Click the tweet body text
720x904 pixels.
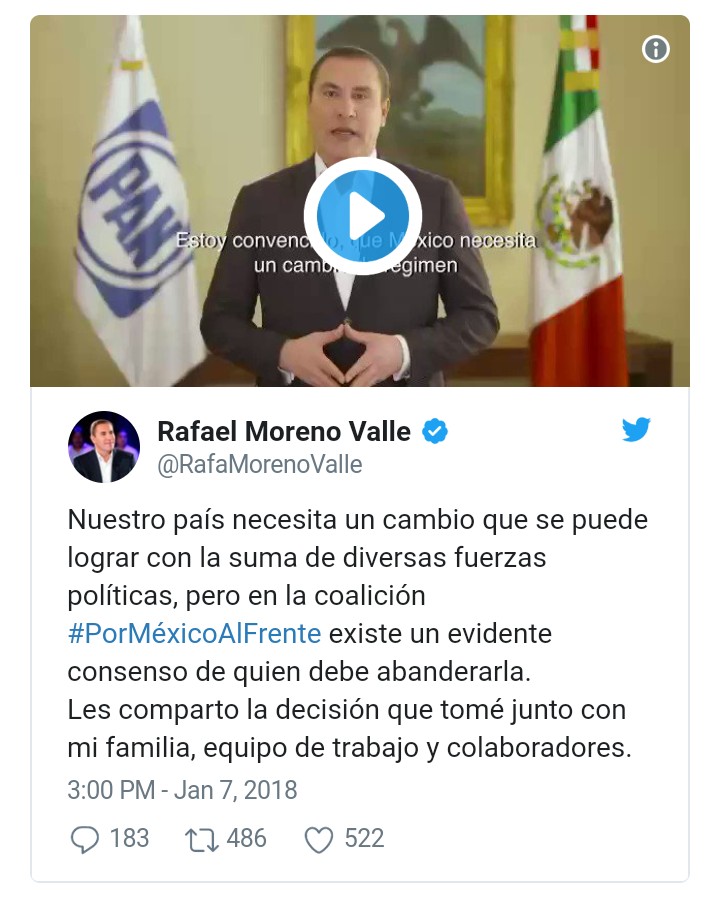click(x=357, y=634)
